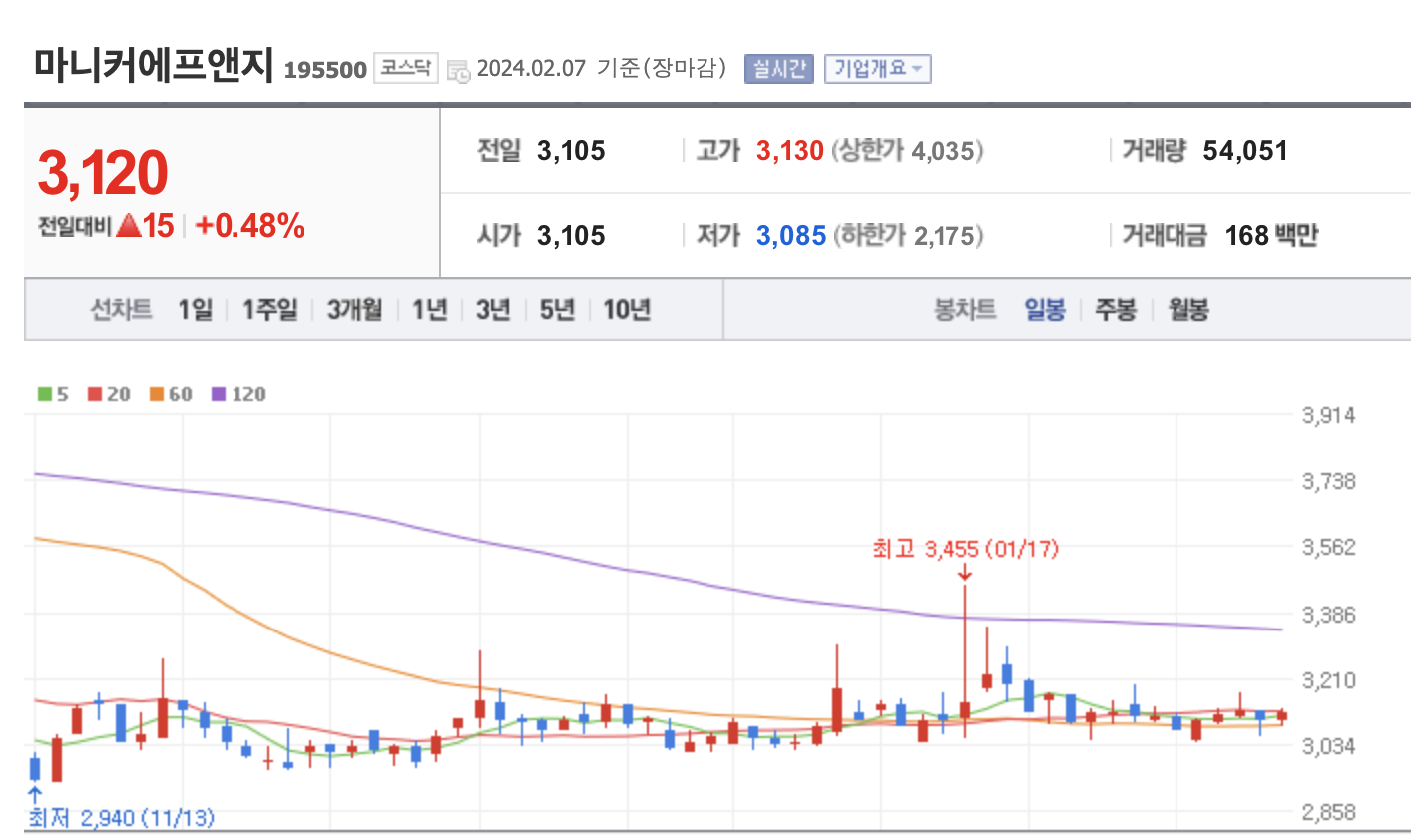The width and height of the screenshot is (1411, 840).
Task: Select the 10년 line chart period
Action: point(627,310)
